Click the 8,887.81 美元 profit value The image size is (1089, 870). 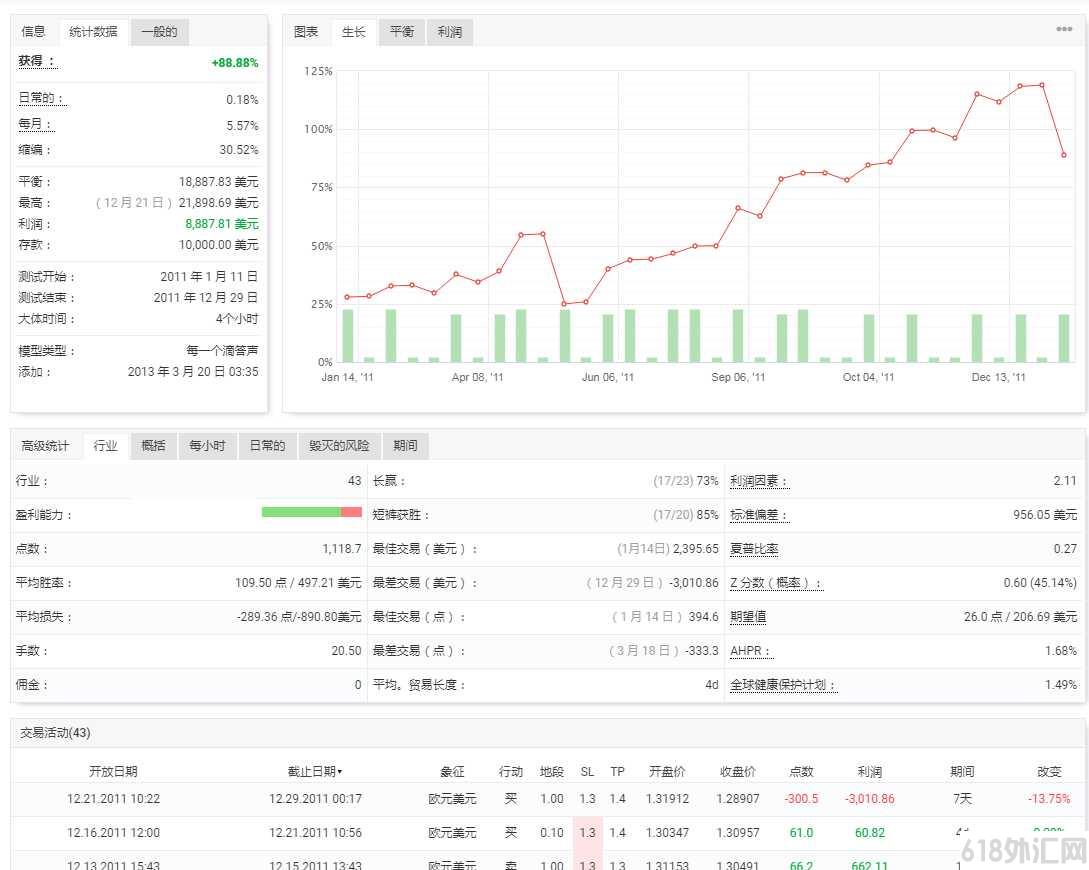222,224
